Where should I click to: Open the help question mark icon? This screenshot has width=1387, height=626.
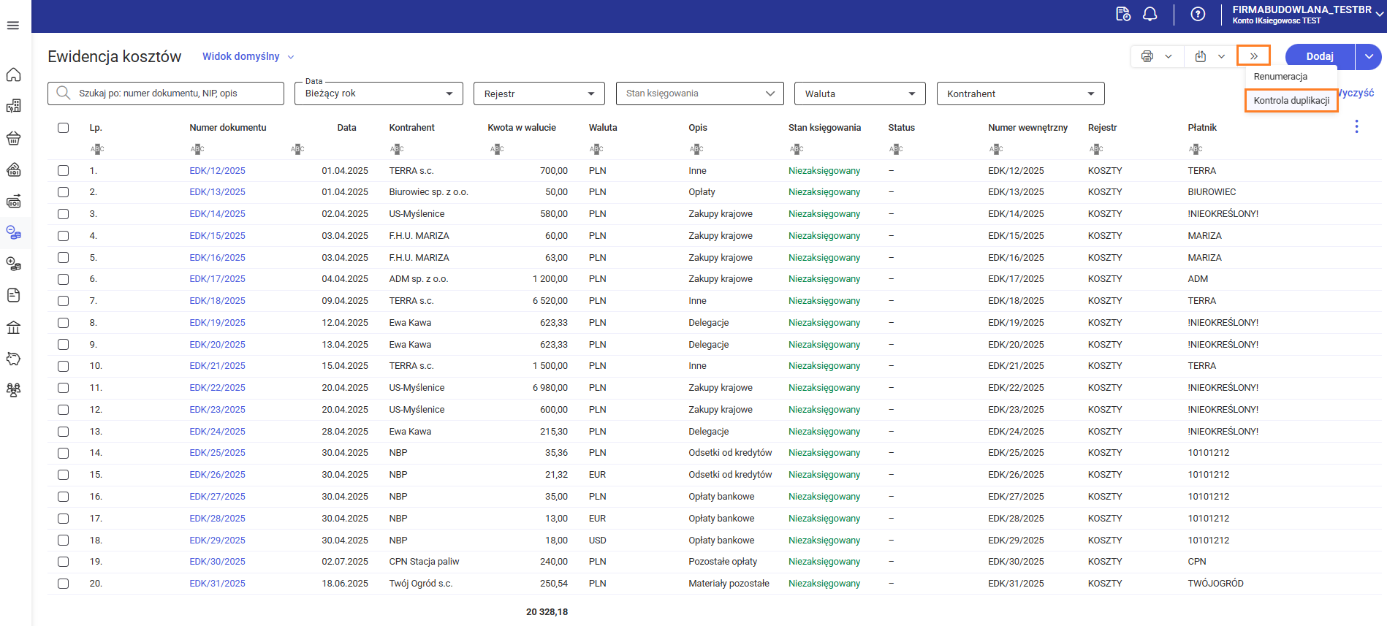pyautogui.click(x=1198, y=14)
